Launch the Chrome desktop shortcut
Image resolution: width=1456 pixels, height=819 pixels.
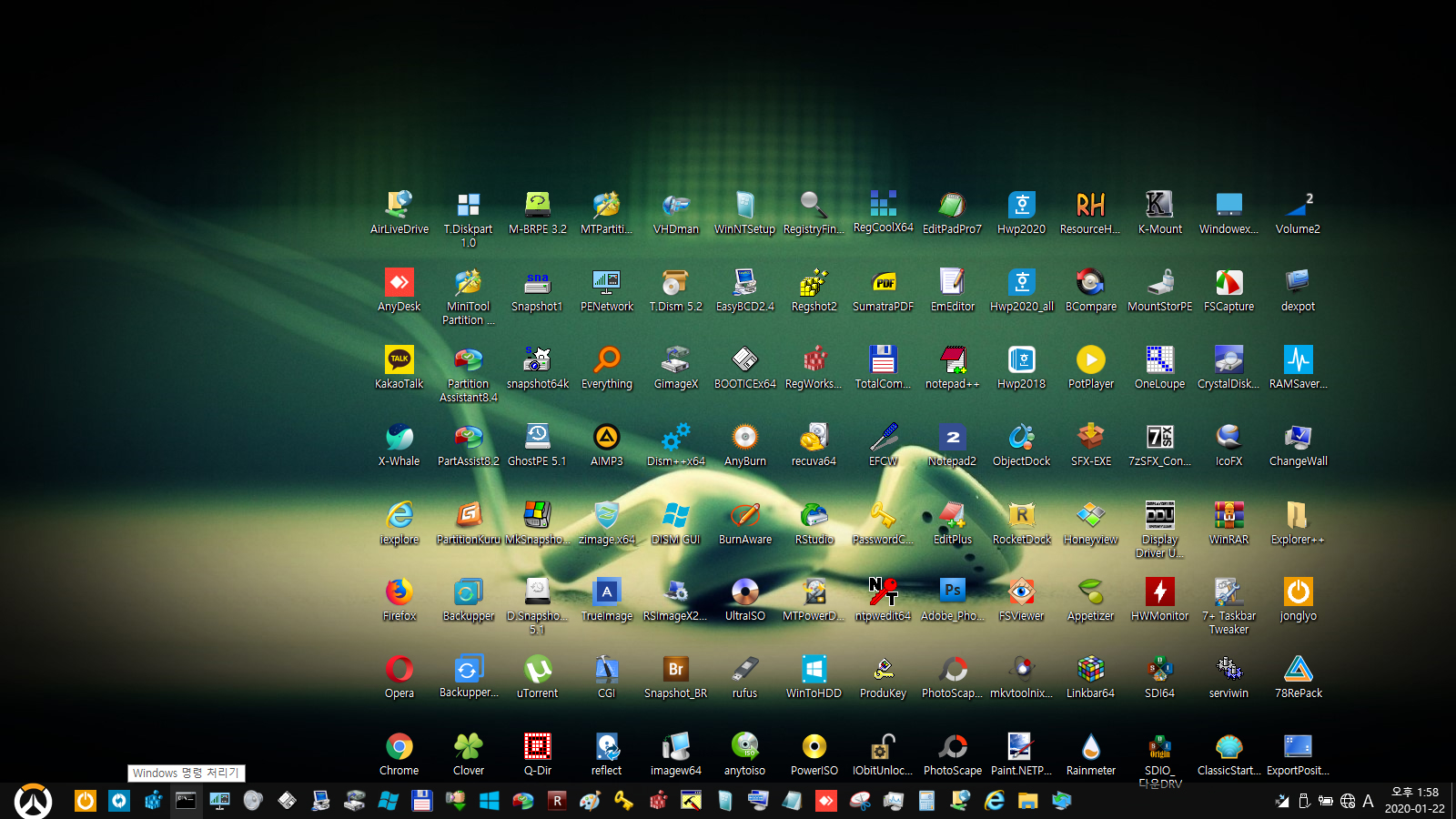(399, 754)
